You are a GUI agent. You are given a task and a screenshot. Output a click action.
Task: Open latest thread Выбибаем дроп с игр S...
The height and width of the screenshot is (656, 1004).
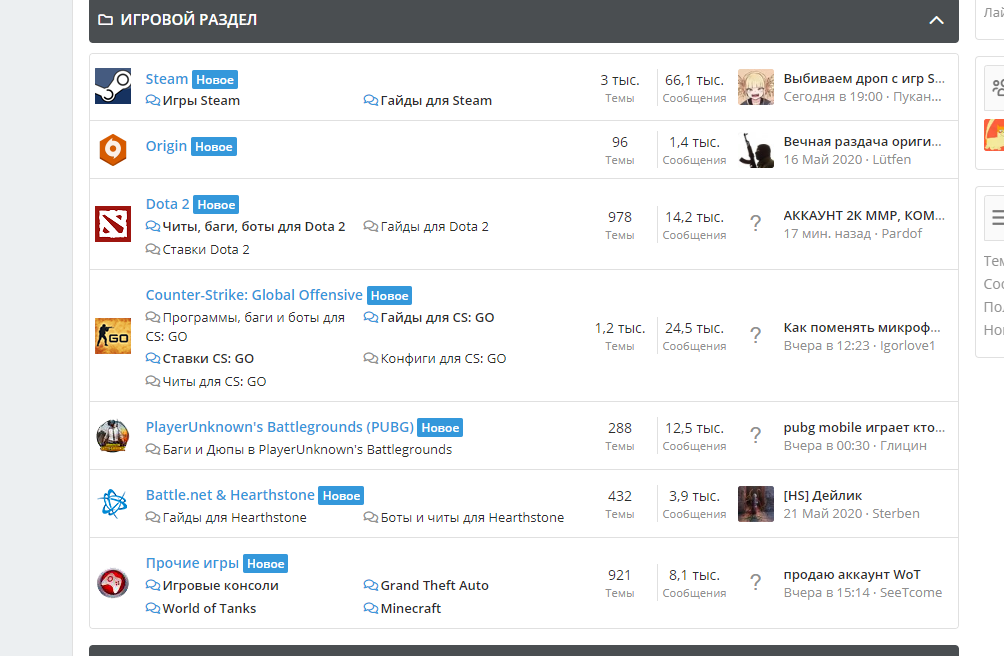click(864, 79)
